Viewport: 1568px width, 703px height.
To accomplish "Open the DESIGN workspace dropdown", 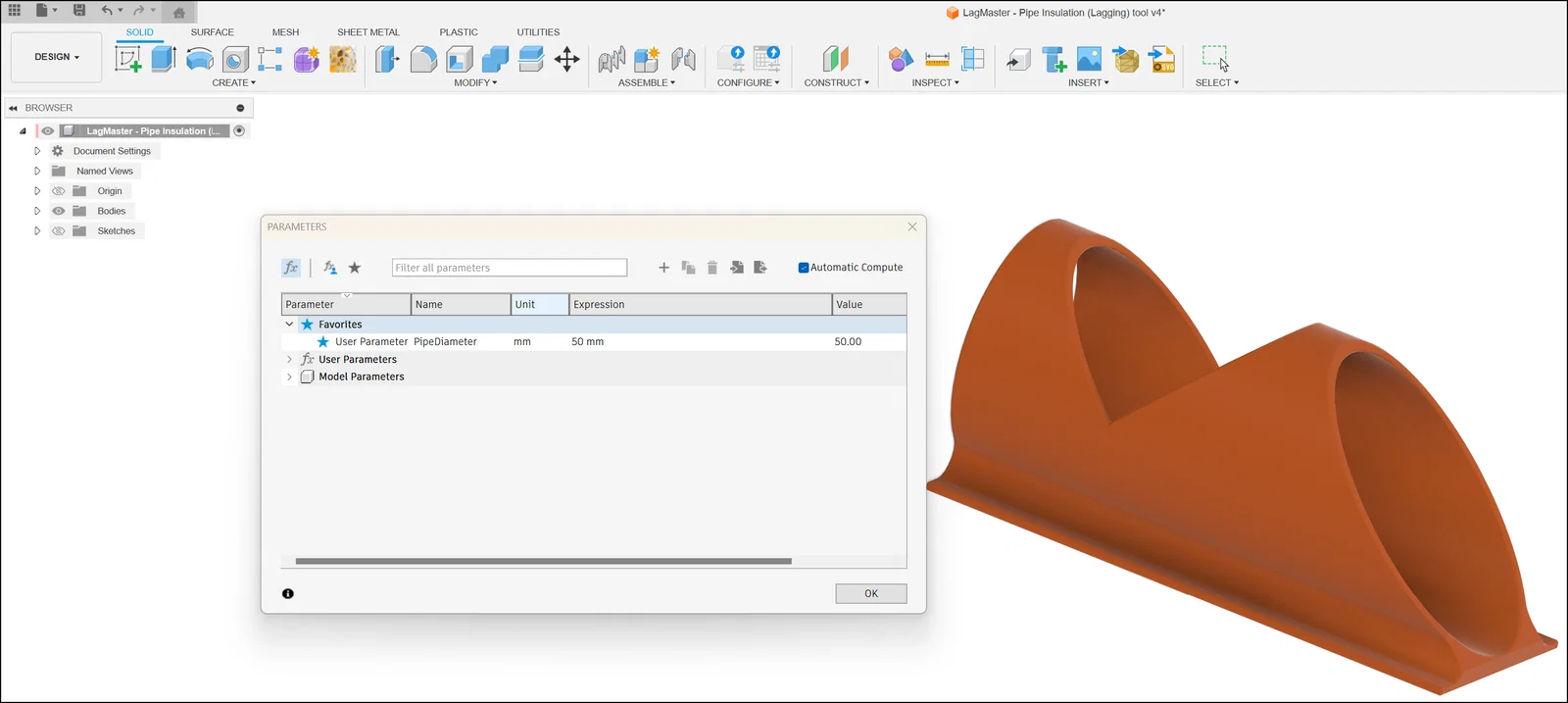I will [57, 57].
